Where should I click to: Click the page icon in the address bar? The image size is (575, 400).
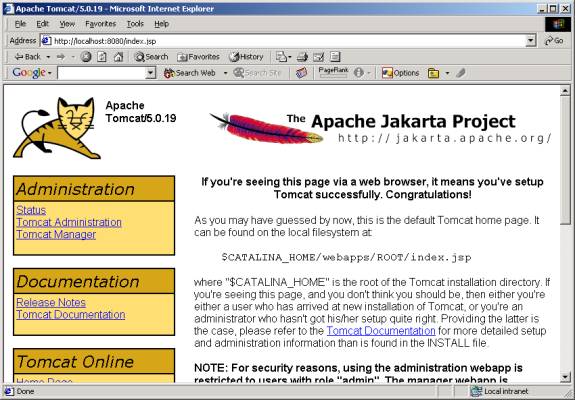tap(46, 41)
